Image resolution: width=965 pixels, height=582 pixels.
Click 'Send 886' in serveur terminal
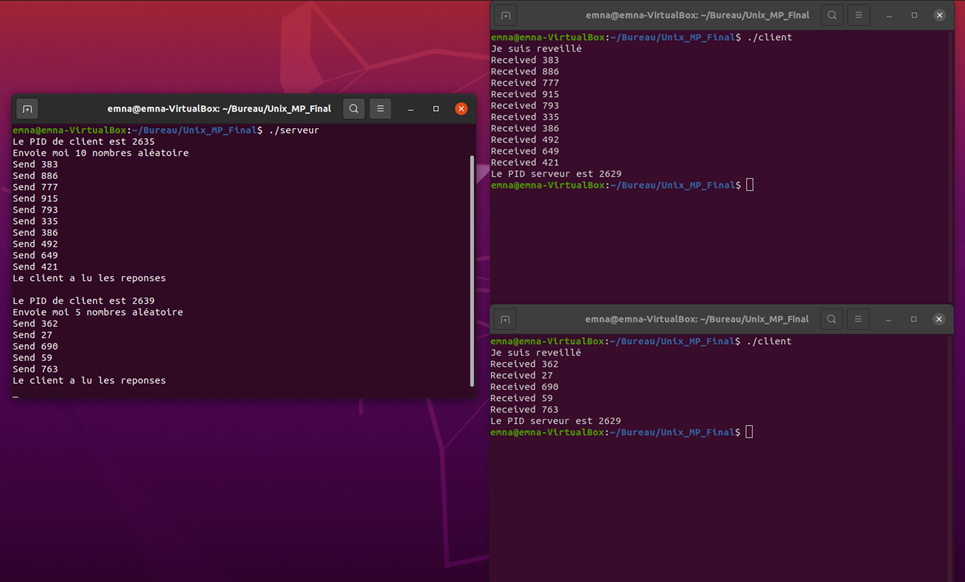pos(35,176)
